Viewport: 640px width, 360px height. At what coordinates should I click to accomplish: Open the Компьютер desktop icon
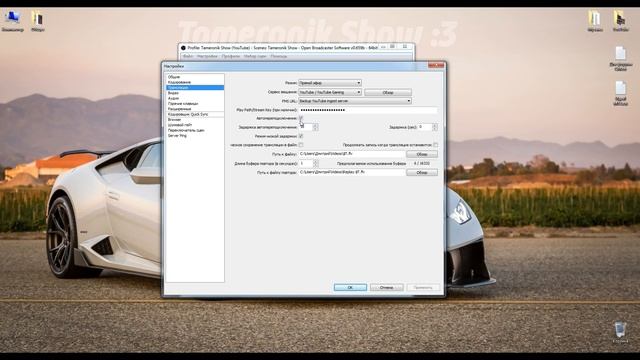coord(12,21)
